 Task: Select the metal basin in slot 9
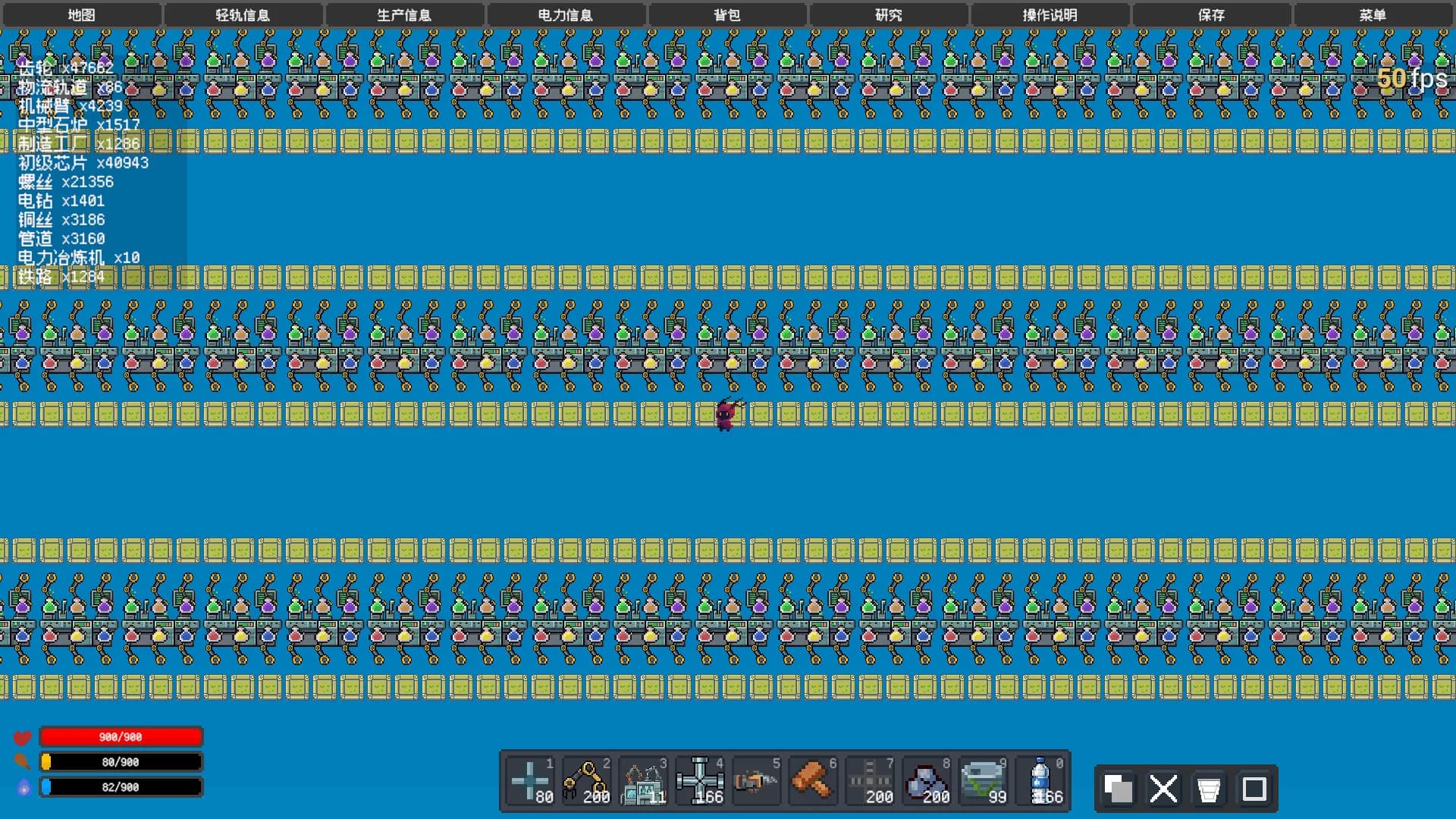pyautogui.click(x=983, y=780)
